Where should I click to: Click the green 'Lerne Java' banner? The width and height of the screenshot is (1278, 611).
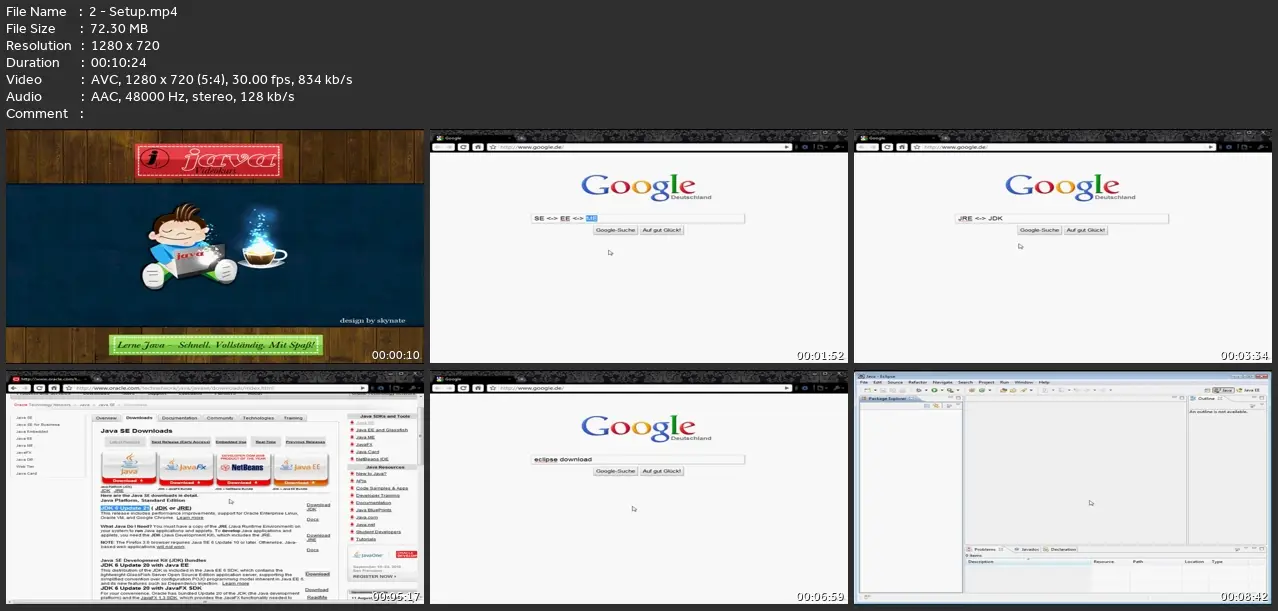coord(216,346)
